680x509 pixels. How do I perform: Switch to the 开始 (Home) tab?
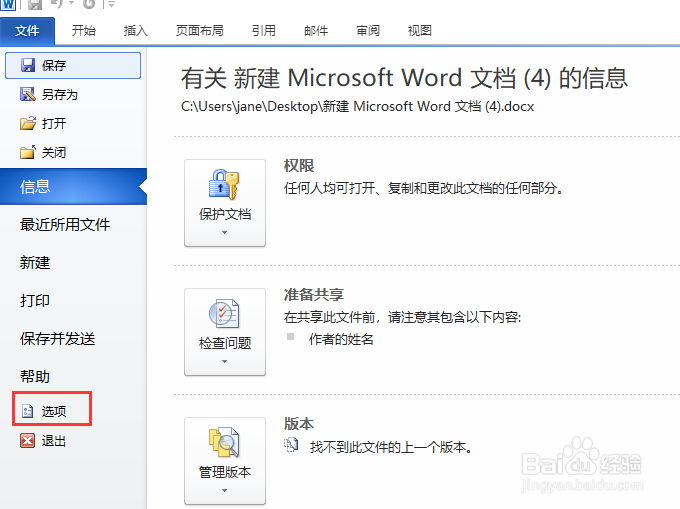click(84, 31)
